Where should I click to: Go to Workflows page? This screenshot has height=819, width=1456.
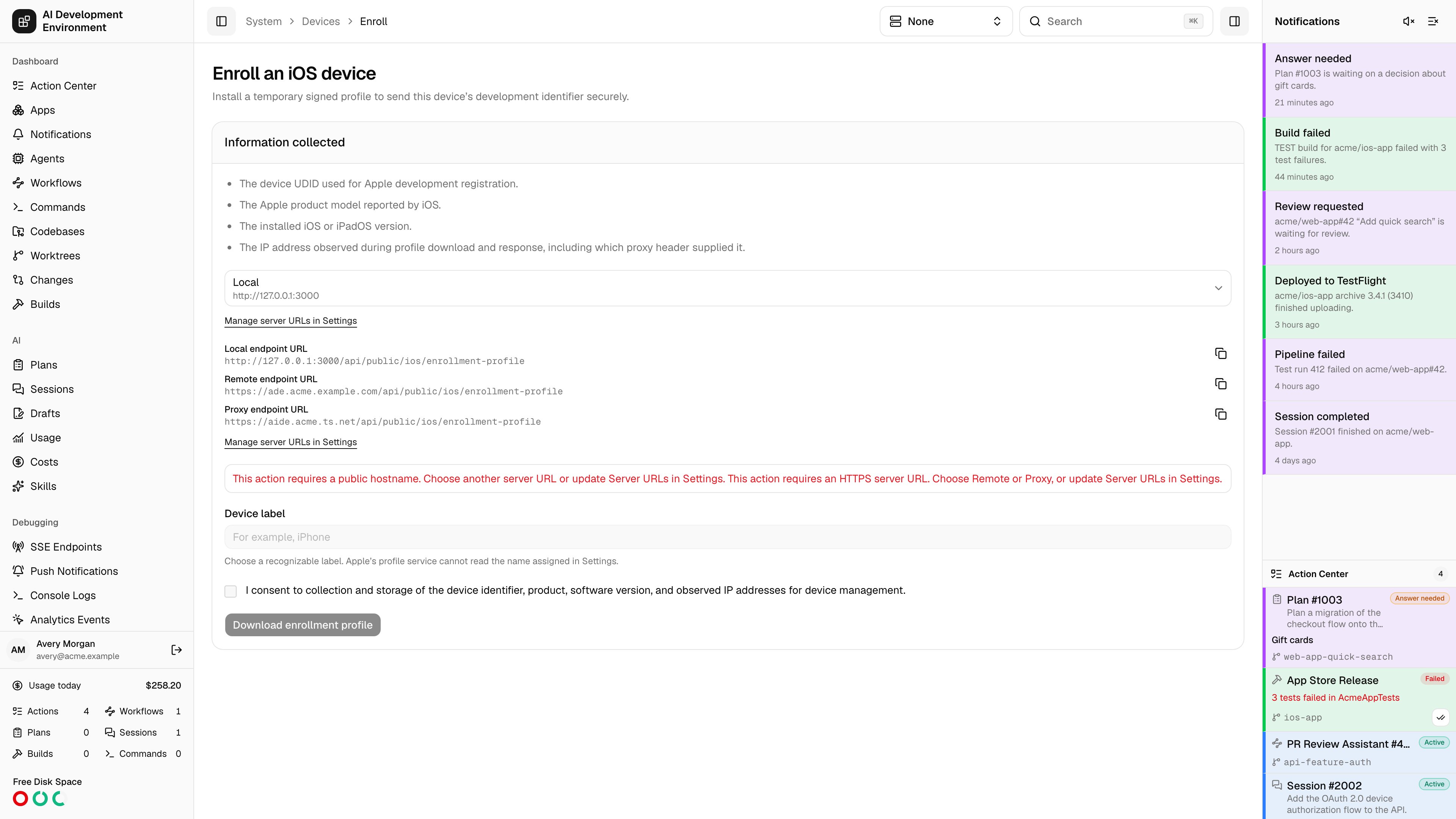point(97,183)
